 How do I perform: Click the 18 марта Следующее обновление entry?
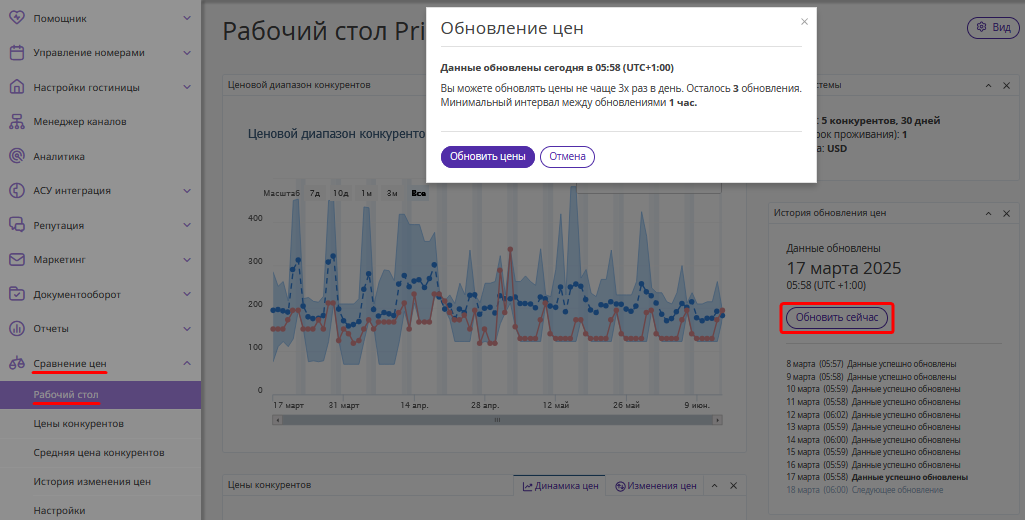pyautogui.click(x=865, y=490)
